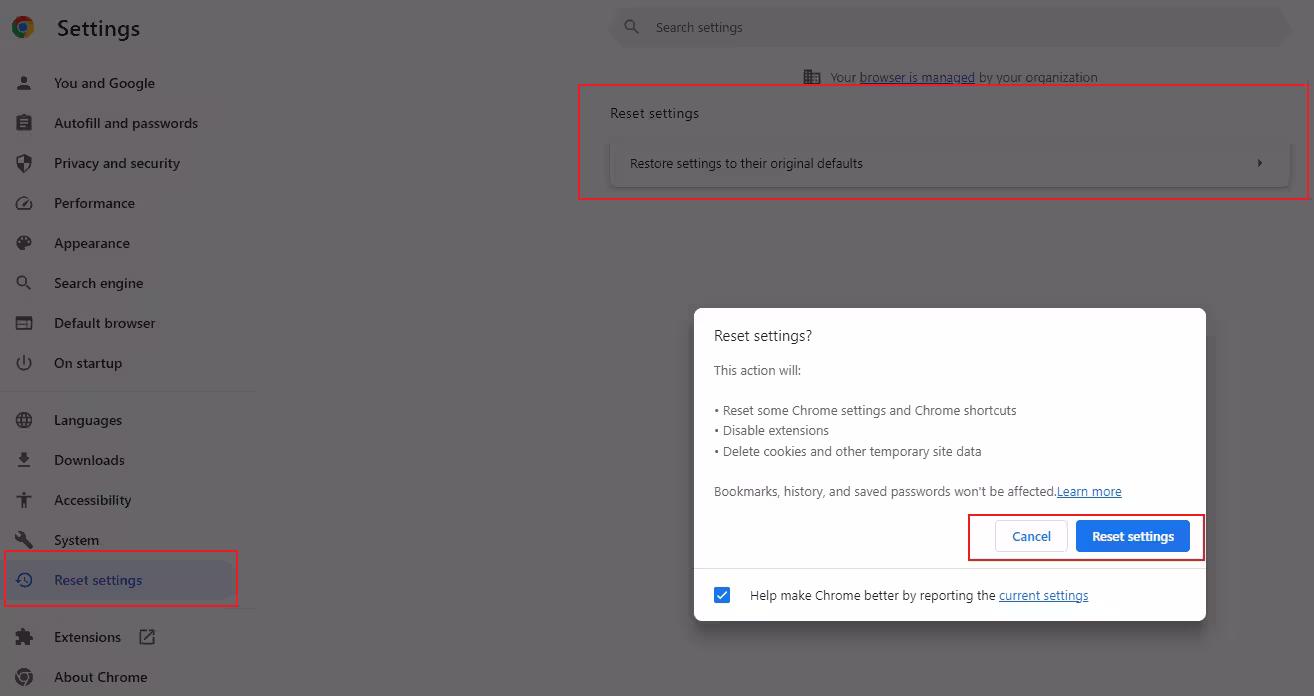Click the Performance gauge icon
Screen dimensions: 1314x696
pos(24,203)
